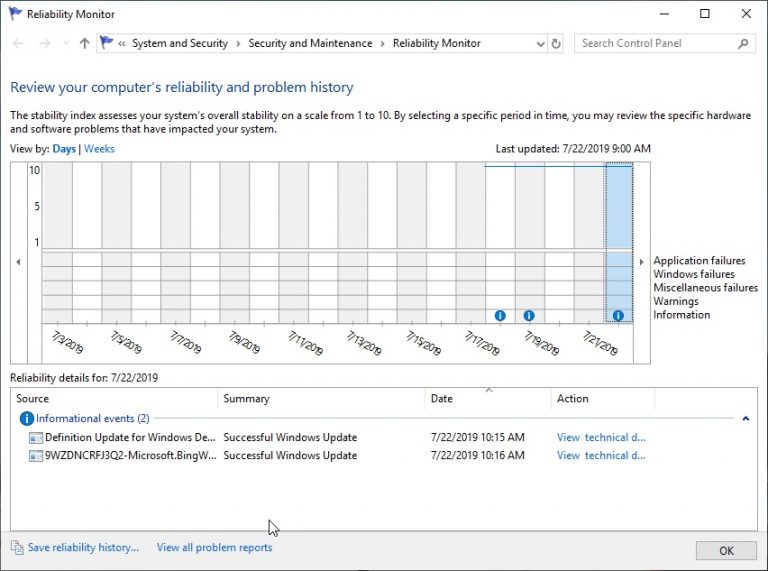
Task: Select the 7/3/2019 day column
Action: point(57,242)
